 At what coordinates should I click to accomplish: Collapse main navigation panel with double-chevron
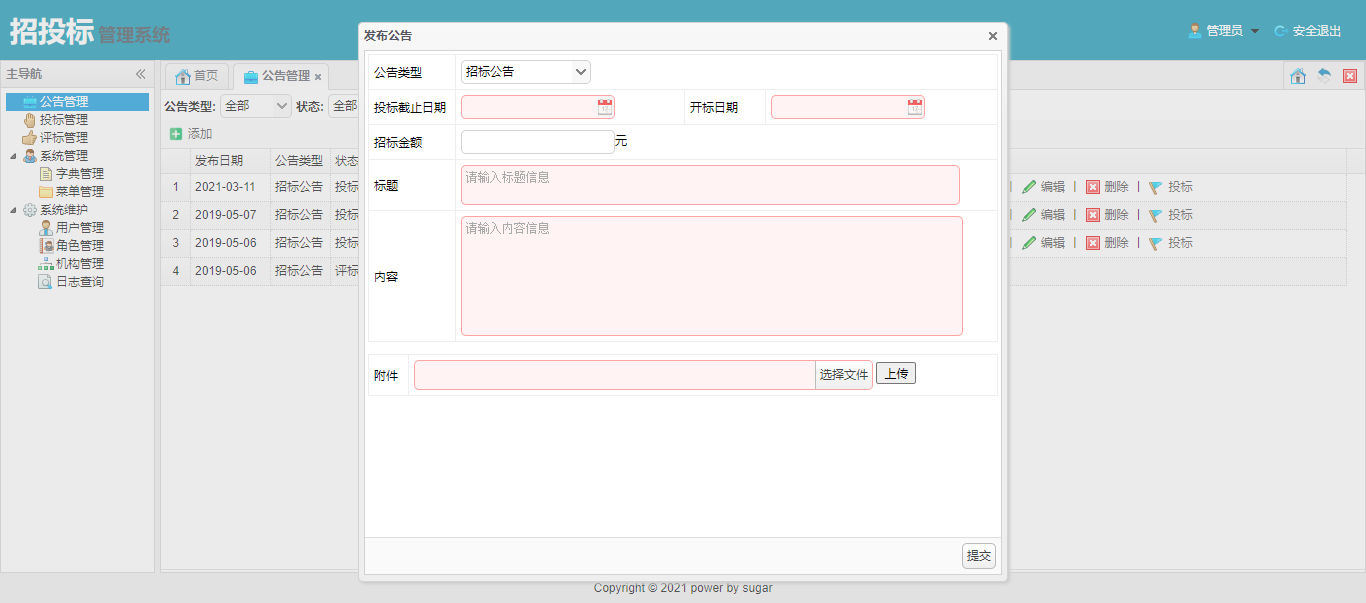[x=141, y=74]
